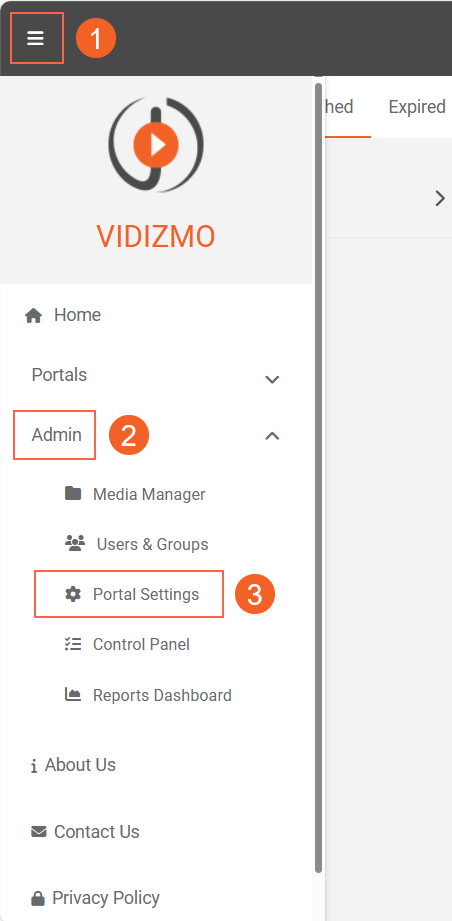Click the Privacy Policy lock icon

pyautogui.click(x=38, y=898)
